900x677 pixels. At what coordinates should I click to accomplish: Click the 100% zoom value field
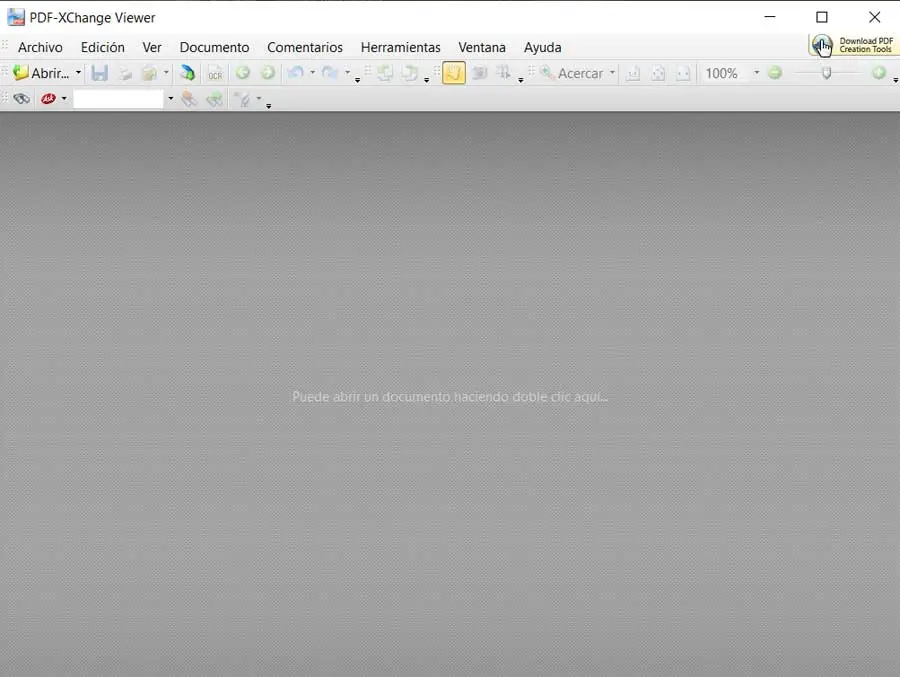pos(725,73)
